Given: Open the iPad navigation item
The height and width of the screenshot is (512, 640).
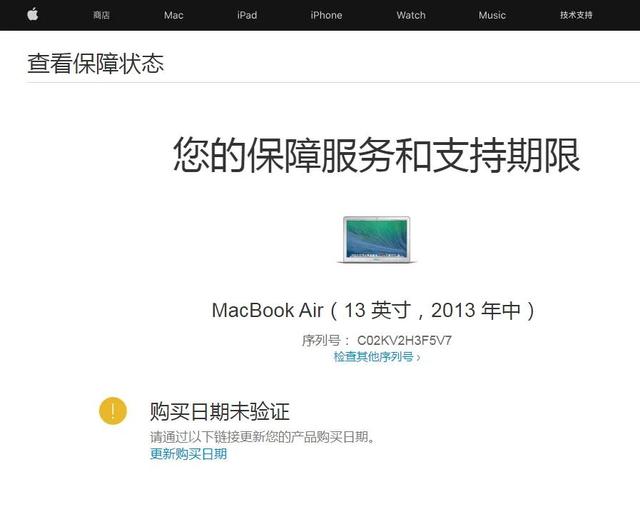Looking at the screenshot, I should pos(247,15).
